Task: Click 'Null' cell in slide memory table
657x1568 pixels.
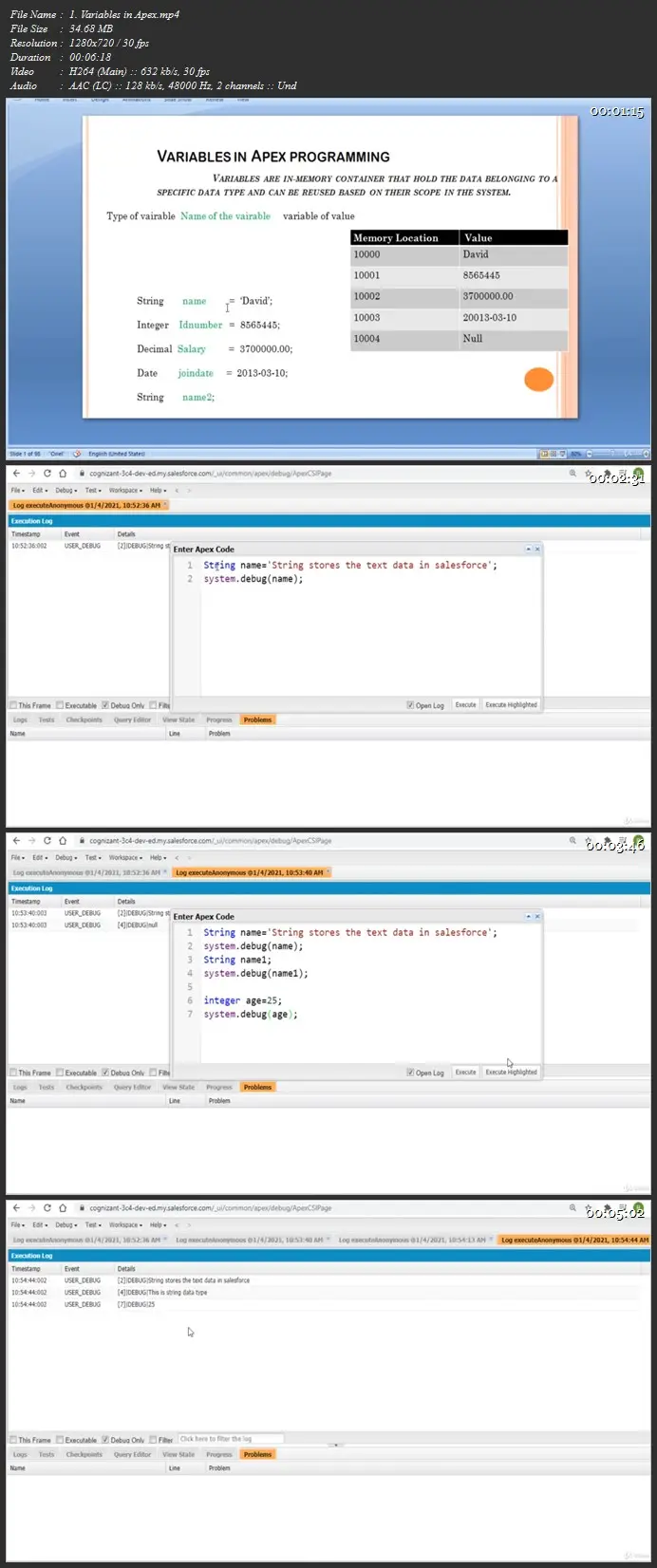Action: tap(514, 339)
